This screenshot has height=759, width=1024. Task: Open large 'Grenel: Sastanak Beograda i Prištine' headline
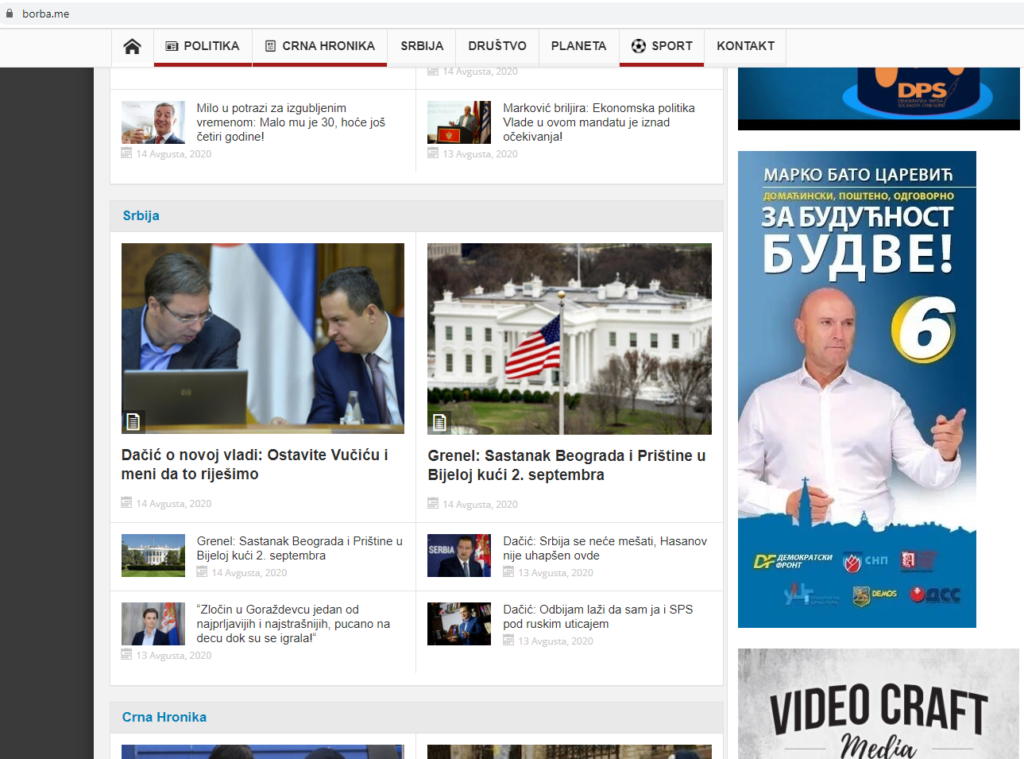tap(567, 465)
